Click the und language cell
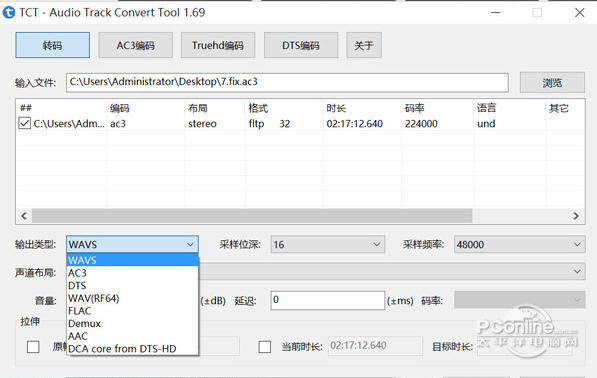597x378 pixels. point(486,124)
